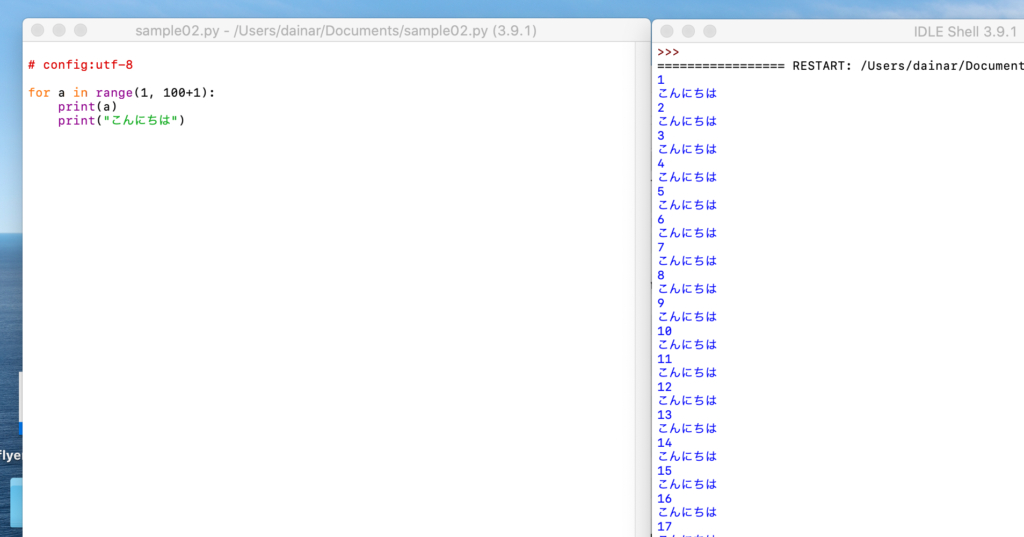Click output number 4 in shell

(x=661, y=163)
